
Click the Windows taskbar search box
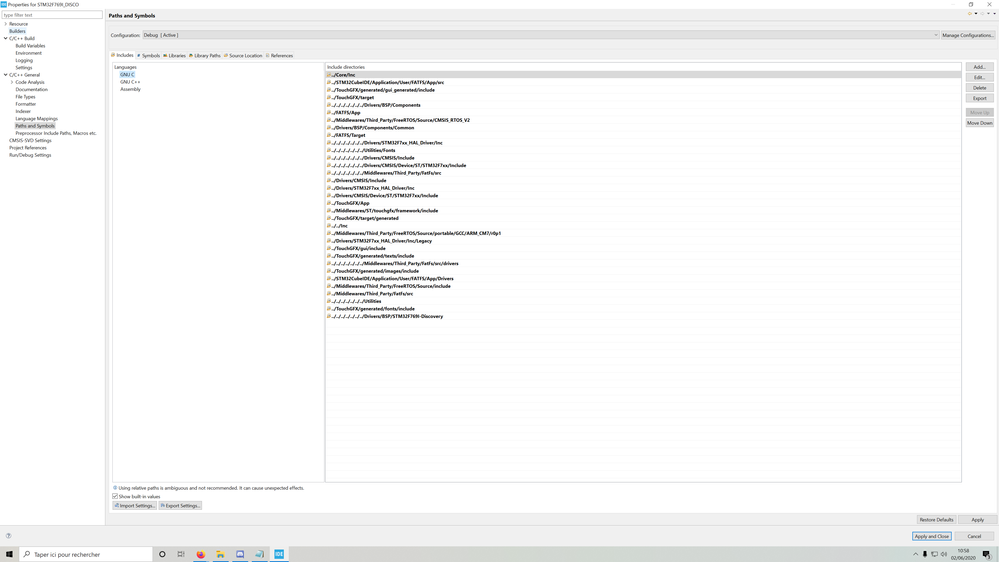[x=86, y=554]
